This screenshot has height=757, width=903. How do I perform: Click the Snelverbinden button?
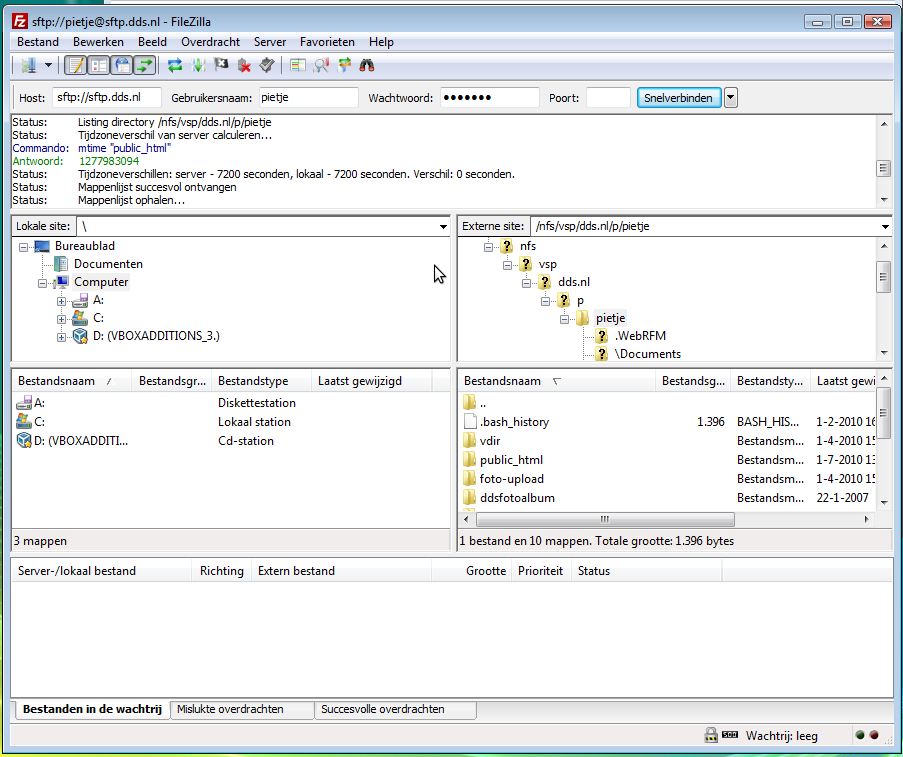(x=678, y=98)
